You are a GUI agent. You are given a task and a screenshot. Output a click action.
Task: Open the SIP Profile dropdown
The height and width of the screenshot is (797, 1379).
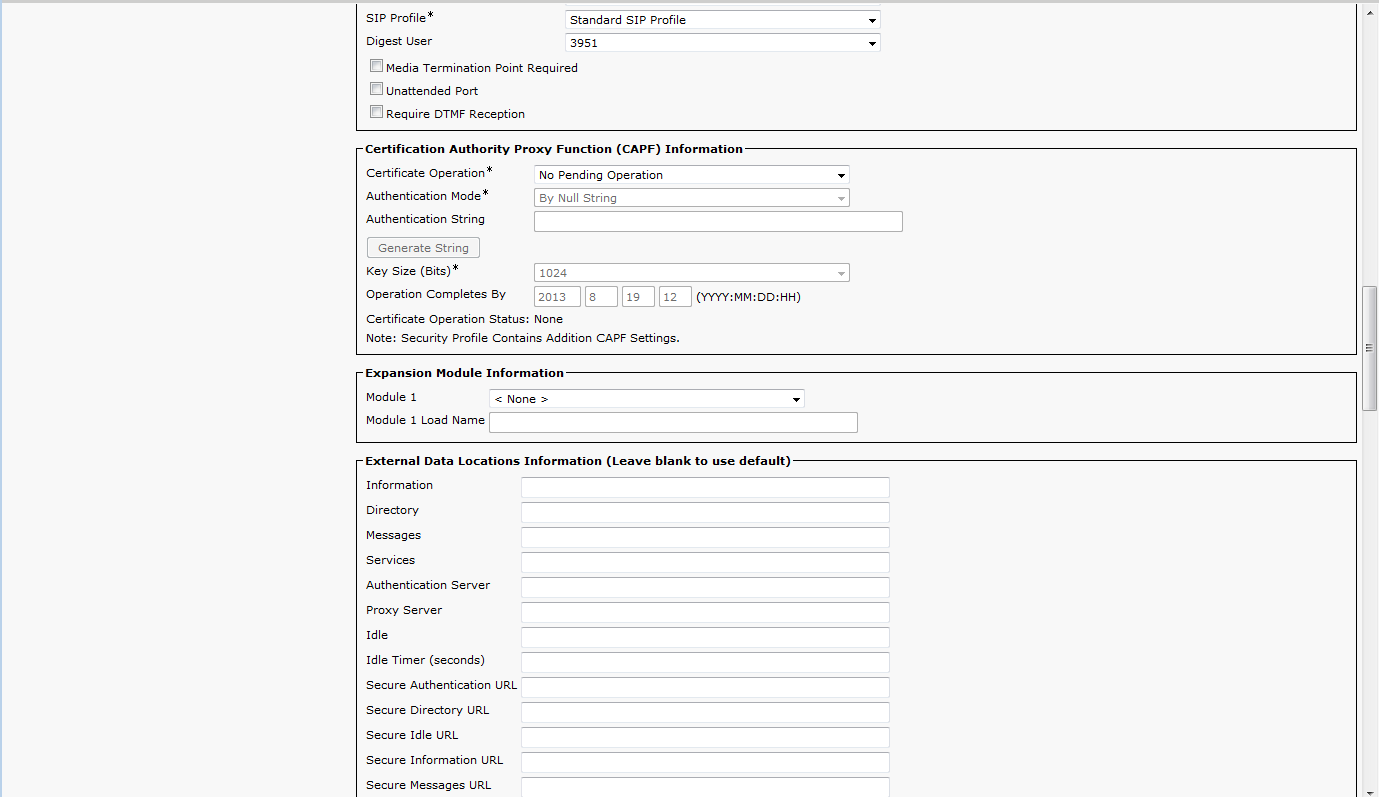pyautogui.click(x=722, y=20)
